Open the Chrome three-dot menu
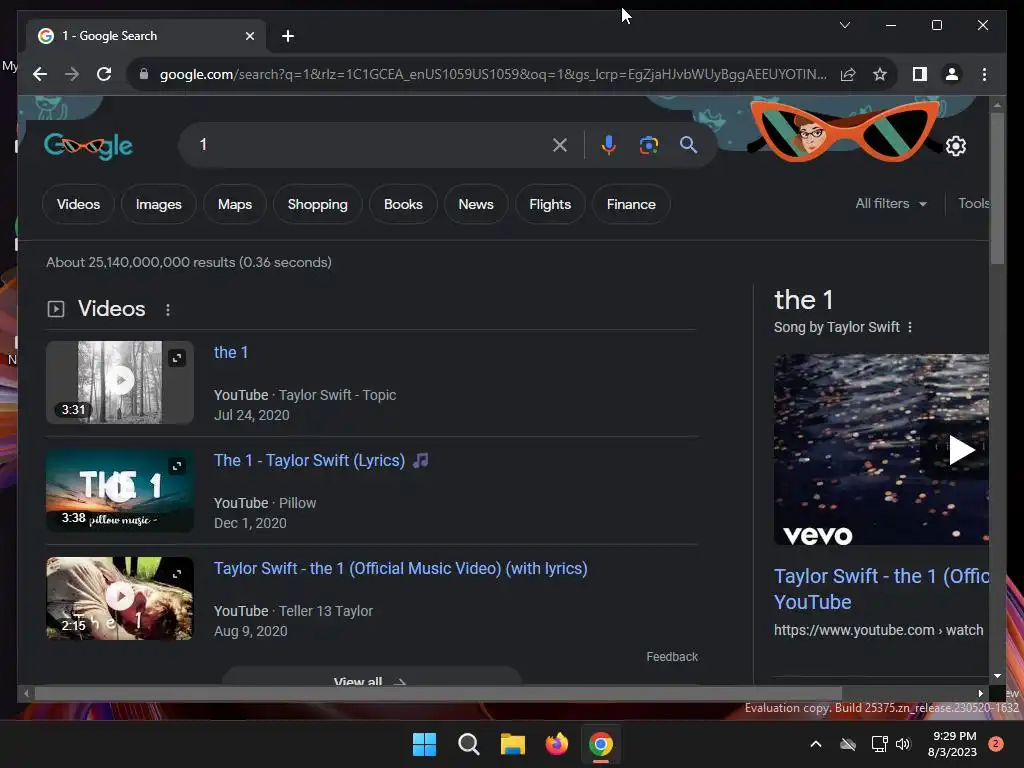The image size is (1024, 768). tap(984, 74)
